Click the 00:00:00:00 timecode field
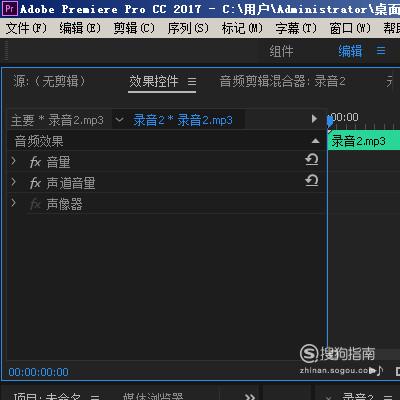 coord(39,372)
